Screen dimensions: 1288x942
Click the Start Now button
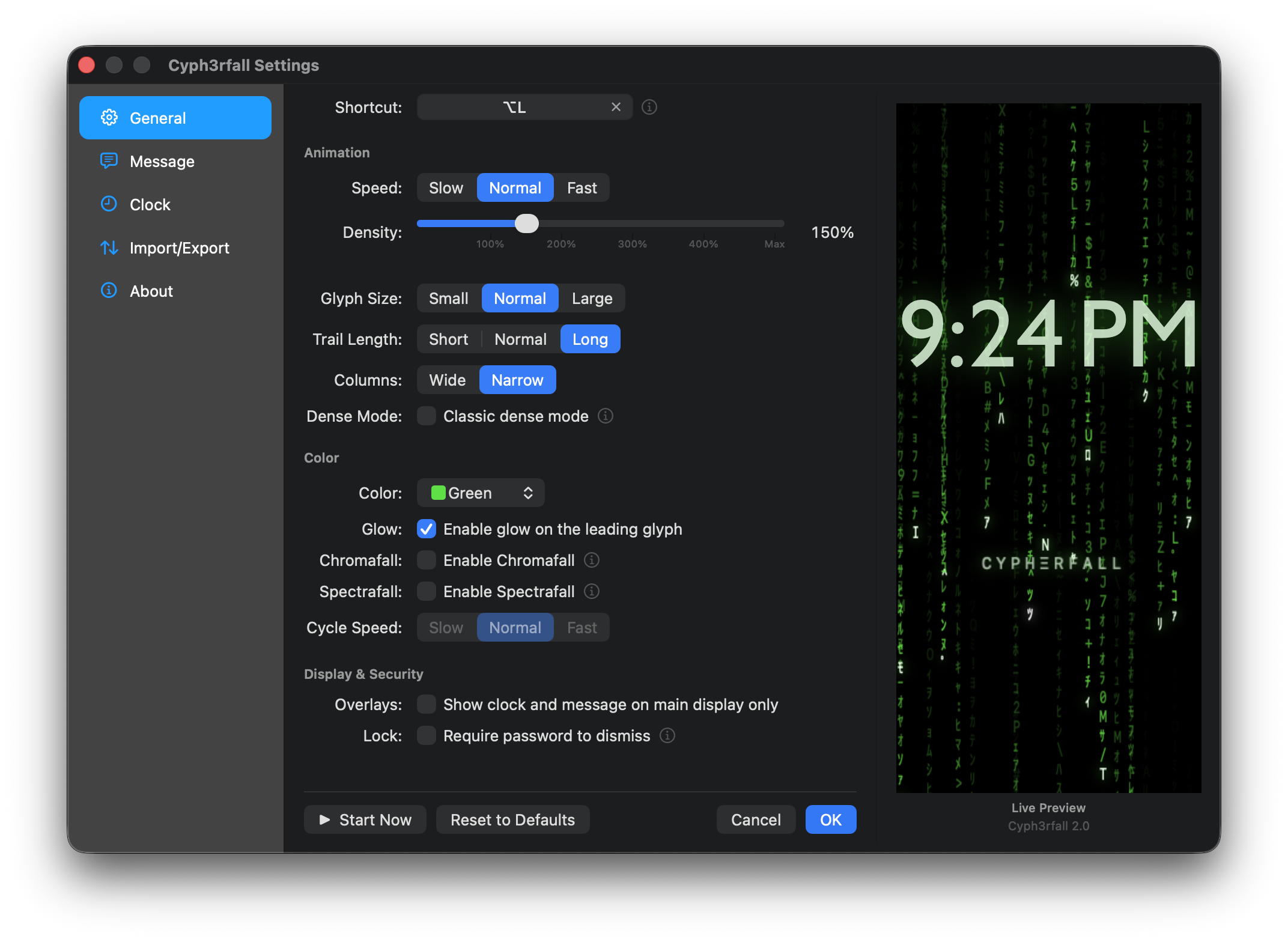[365, 819]
